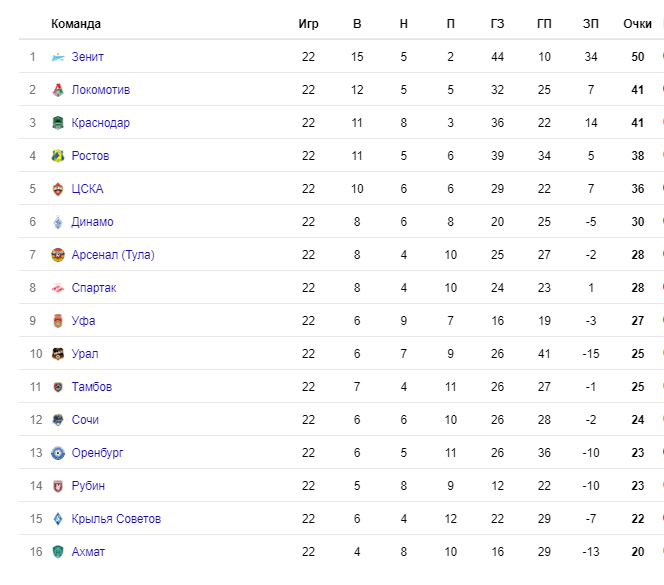Click the Спартак team emblem icon
This screenshot has width=664, height=585.
click(x=58, y=288)
